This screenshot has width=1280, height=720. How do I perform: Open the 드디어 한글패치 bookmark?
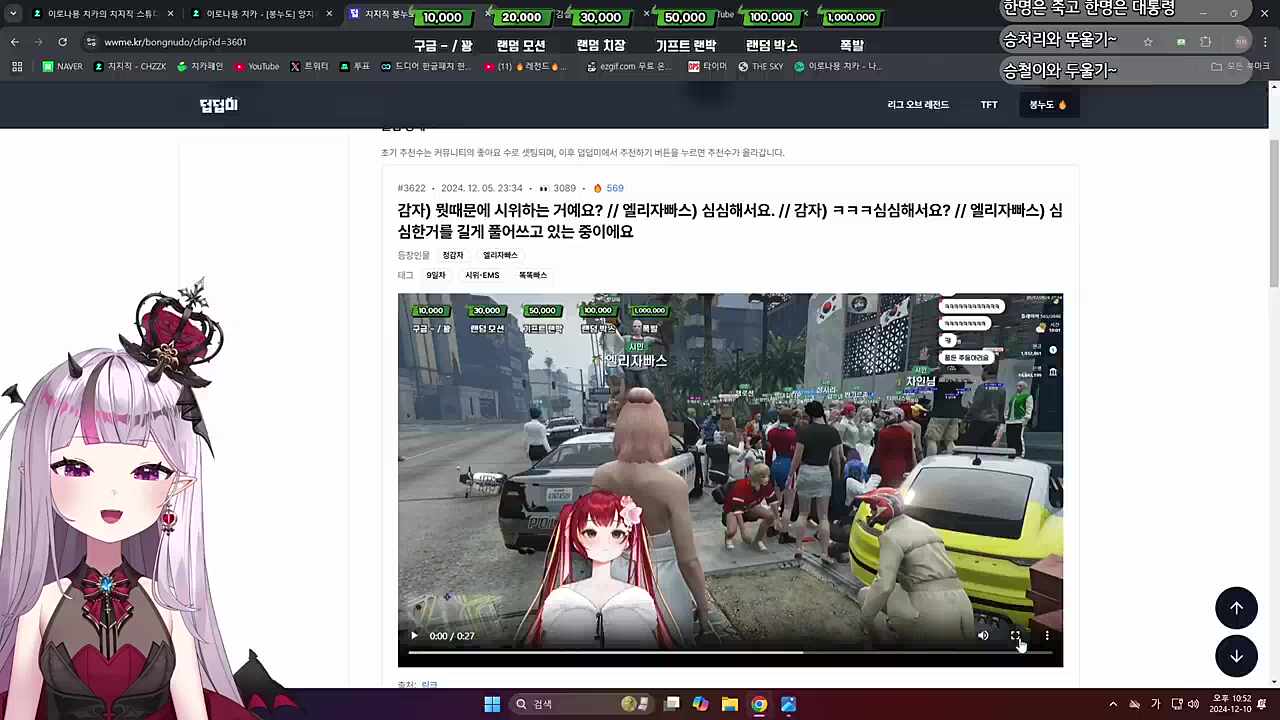coord(426,67)
